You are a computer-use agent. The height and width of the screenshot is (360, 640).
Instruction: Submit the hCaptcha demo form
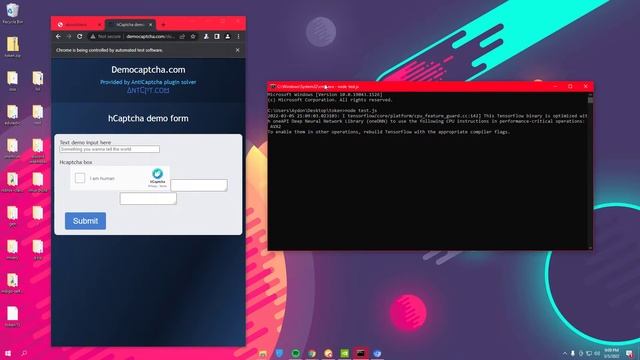point(85,221)
